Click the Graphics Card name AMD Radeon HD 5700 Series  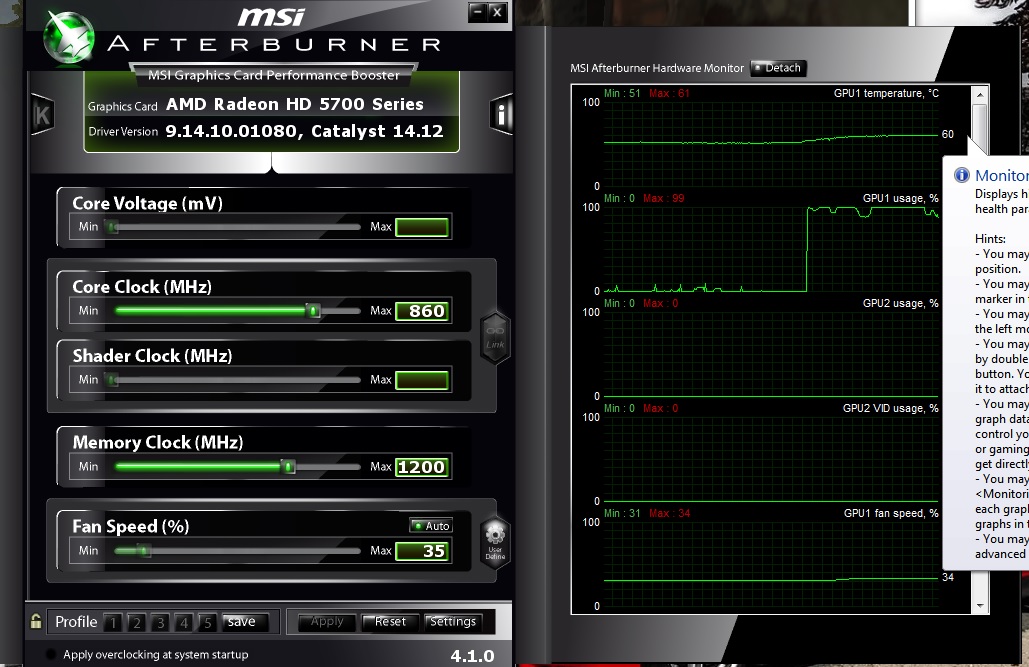point(295,104)
